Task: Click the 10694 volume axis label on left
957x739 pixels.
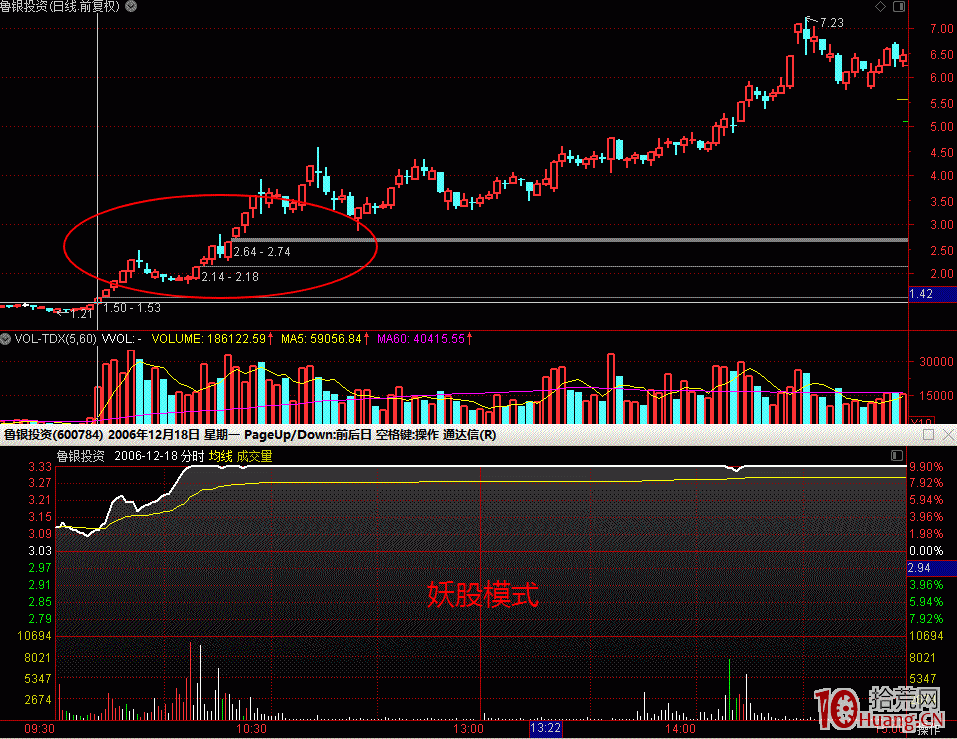Action: [x=34, y=636]
